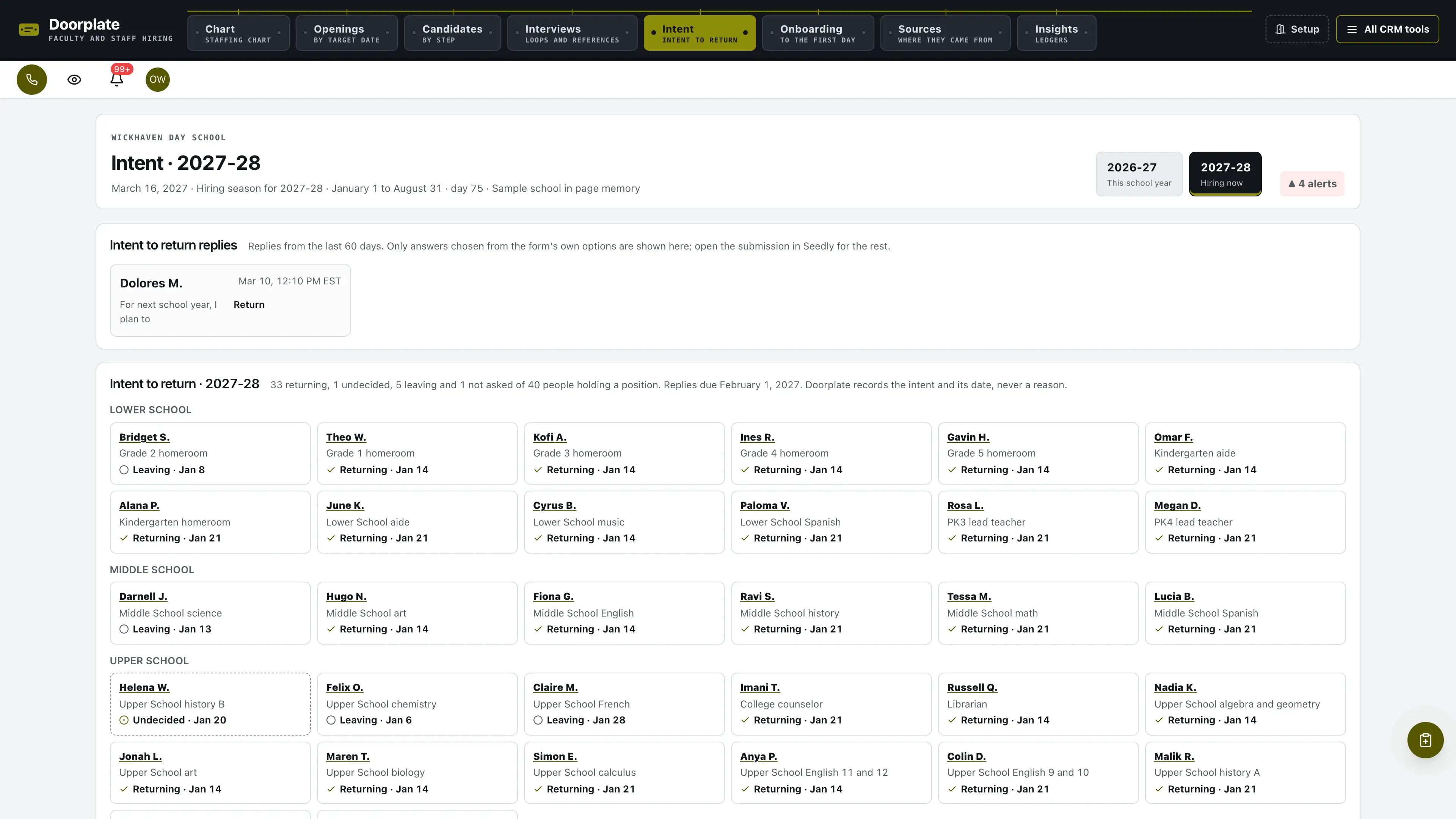Switch to Openings by target date tab
1456x819 pixels.
tap(347, 33)
